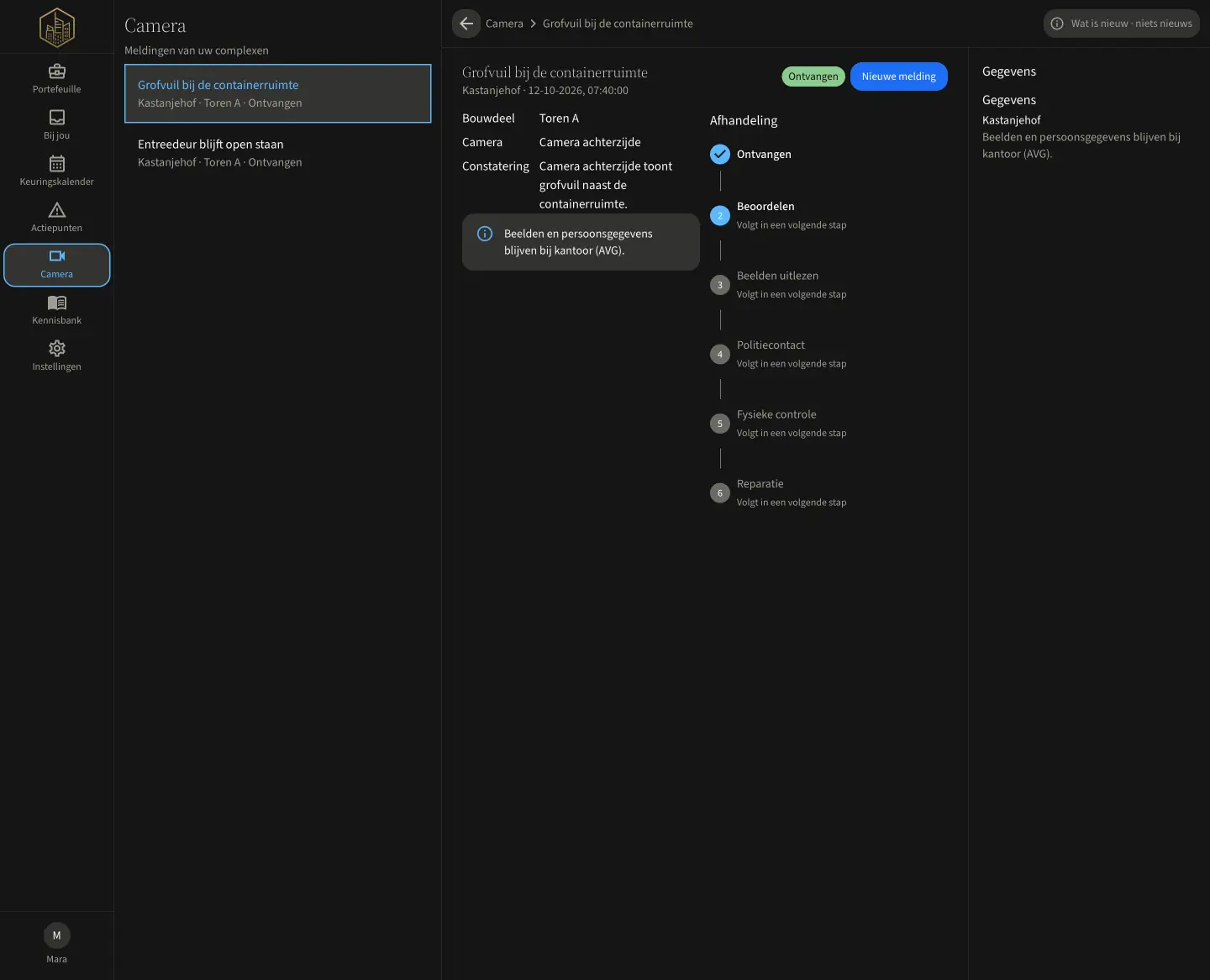Screen dimensions: 1210x980
Task: Click Kastanjehof in the Gegevens panel
Action: [x=1012, y=120]
